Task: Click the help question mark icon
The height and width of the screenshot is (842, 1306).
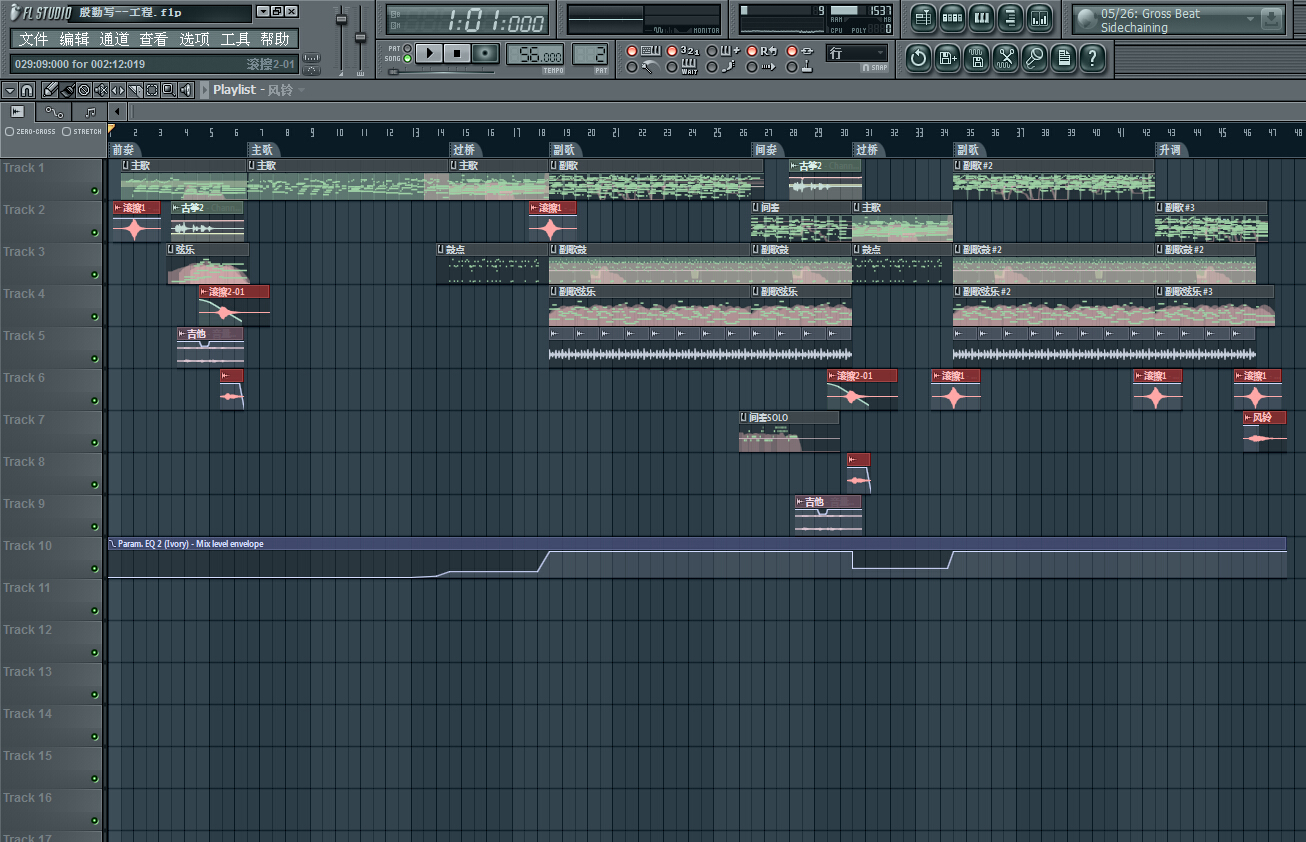Action: click(x=1093, y=58)
